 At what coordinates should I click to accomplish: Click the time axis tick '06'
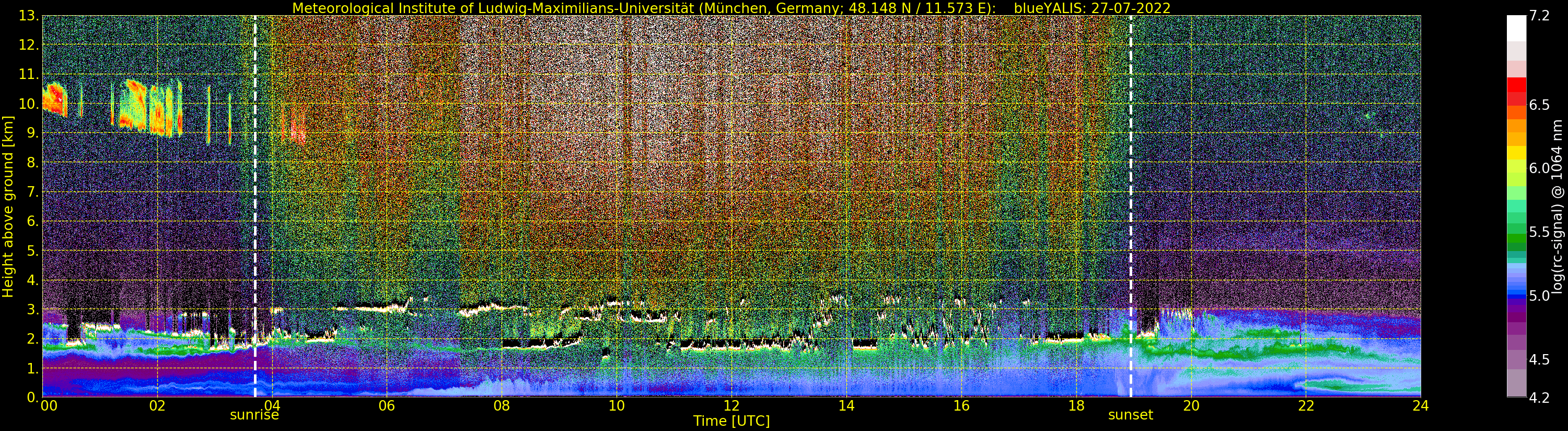tap(387, 405)
